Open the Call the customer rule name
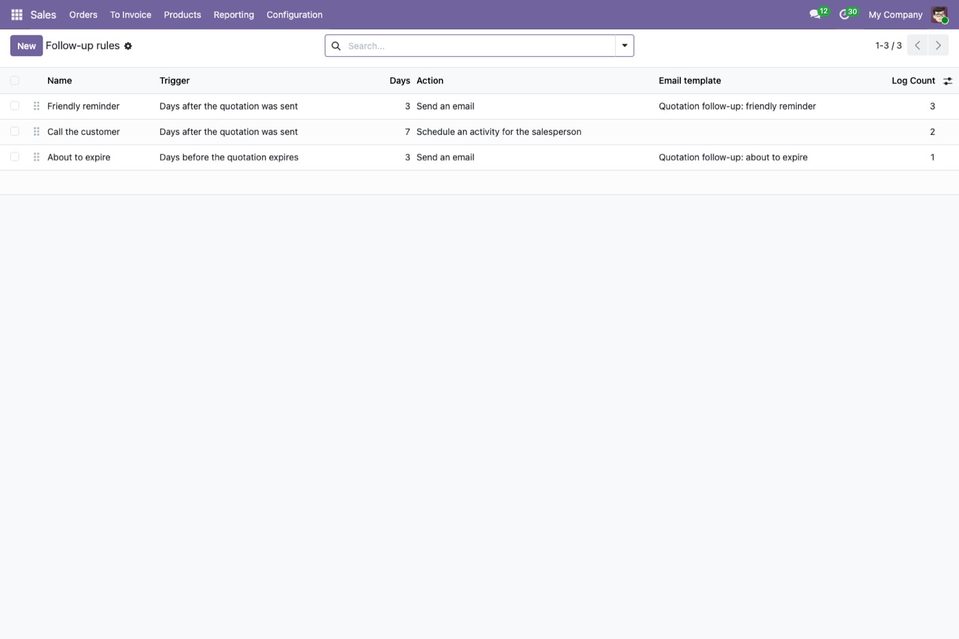The width and height of the screenshot is (959, 639). (83, 132)
